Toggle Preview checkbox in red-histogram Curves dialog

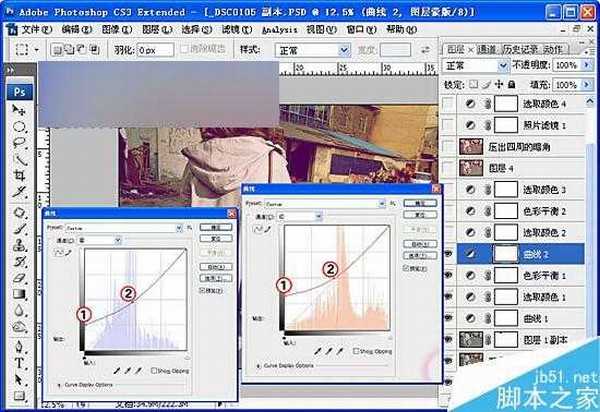[406, 269]
